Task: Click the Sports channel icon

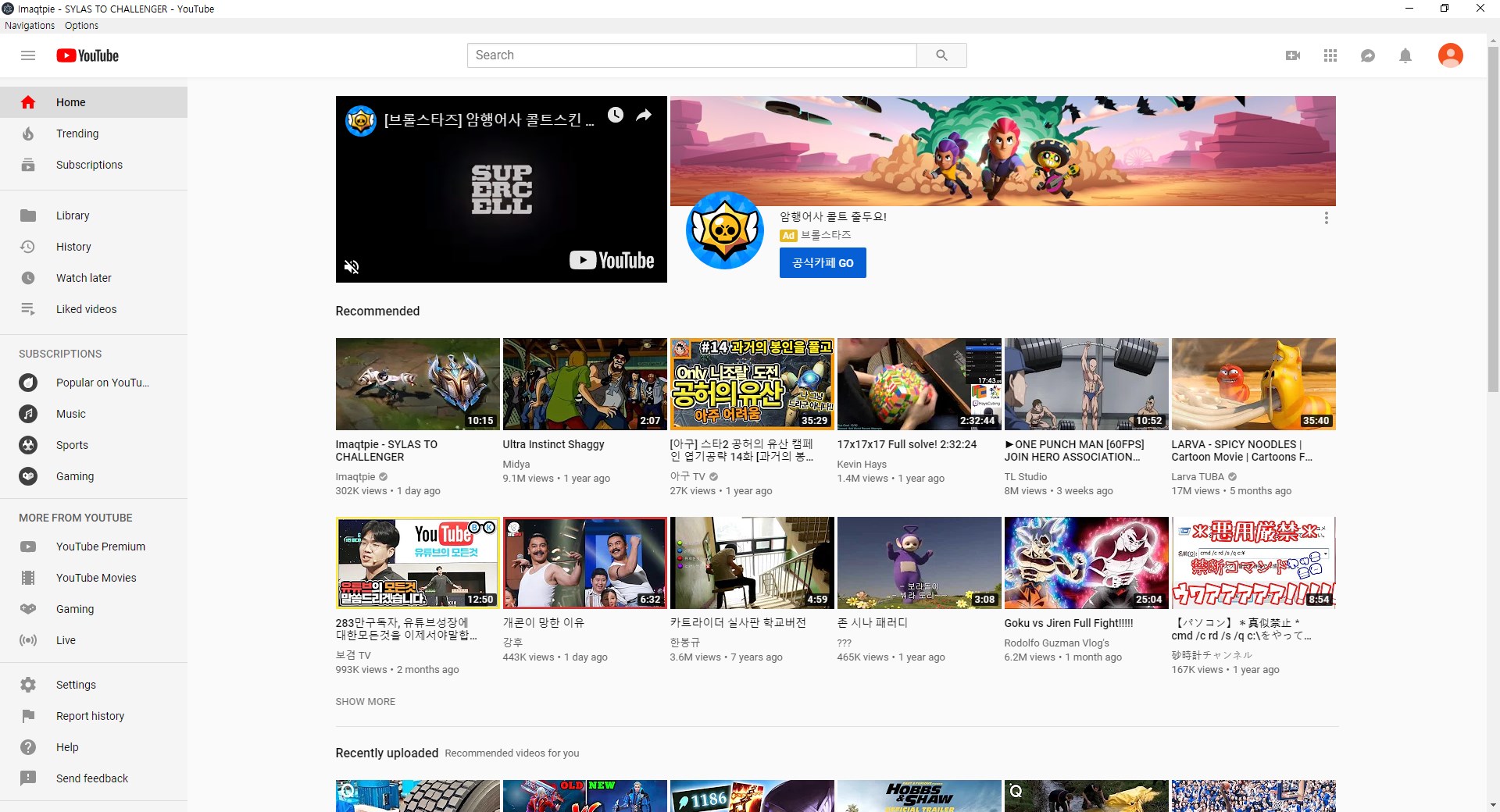Action: (x=28, y=445)
